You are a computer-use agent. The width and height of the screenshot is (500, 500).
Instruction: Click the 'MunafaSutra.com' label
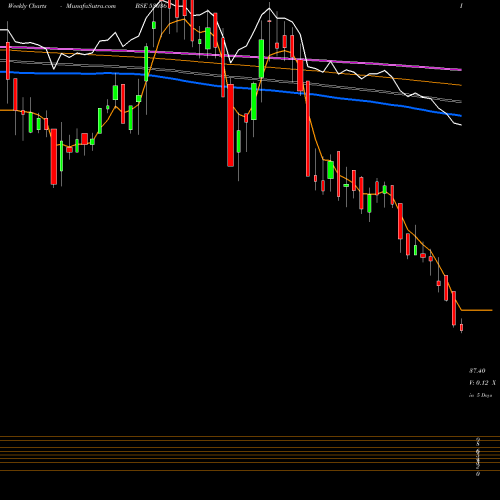pyautogui.click(x=91, y=6)
